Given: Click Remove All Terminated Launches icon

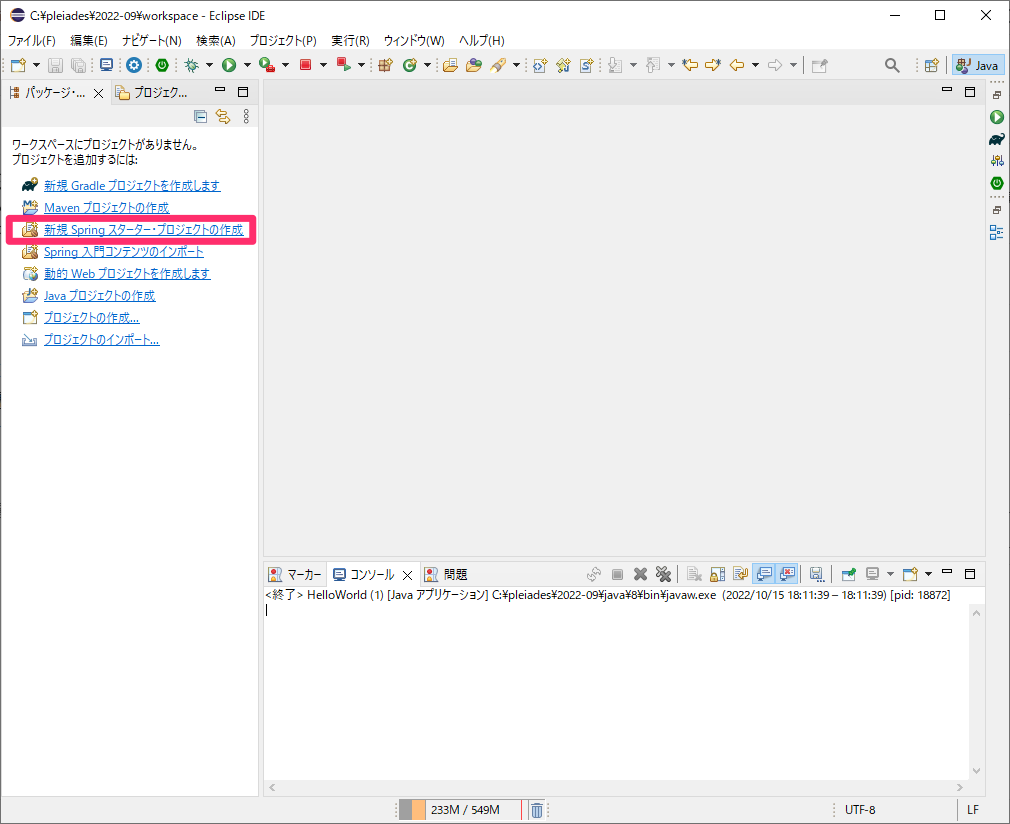Looking at the screenshot, I should 663,574.
